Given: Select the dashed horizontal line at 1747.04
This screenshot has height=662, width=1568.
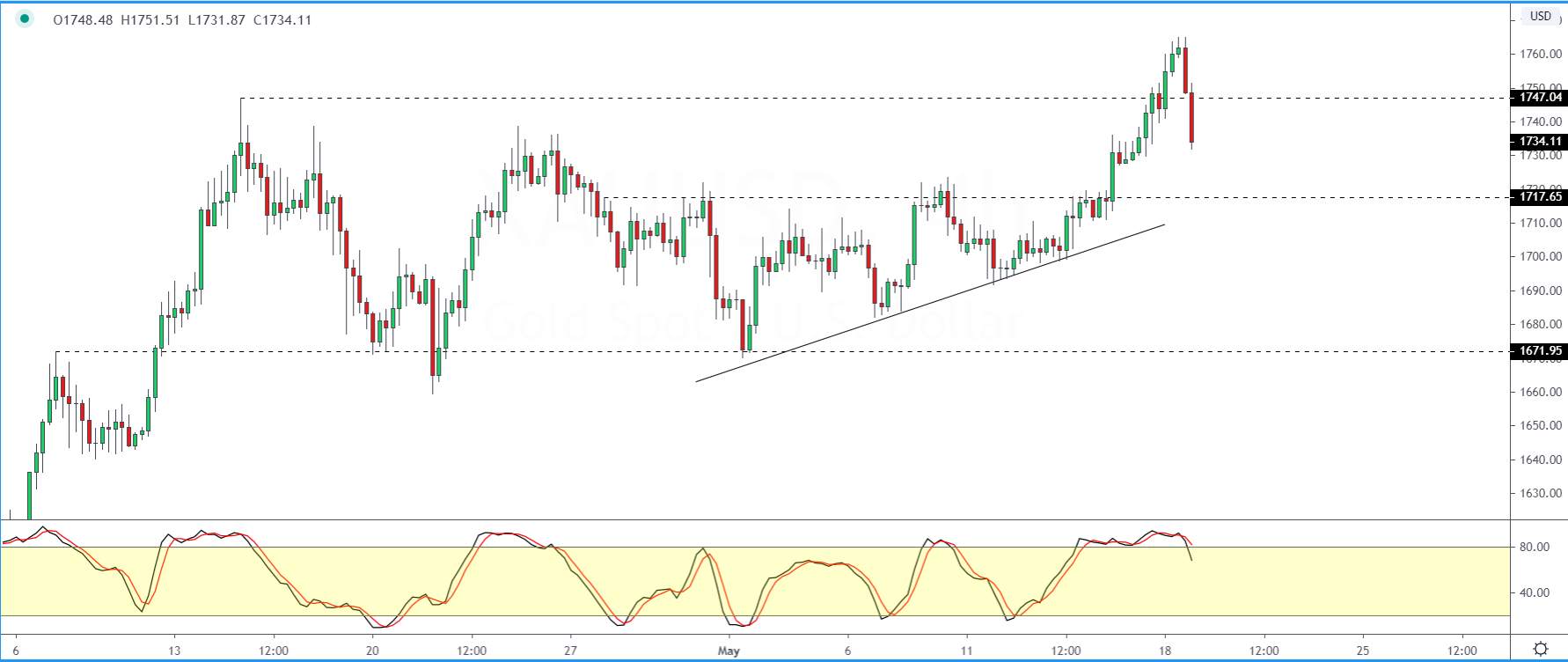Looking at the screenshot, I should point(875,98).
